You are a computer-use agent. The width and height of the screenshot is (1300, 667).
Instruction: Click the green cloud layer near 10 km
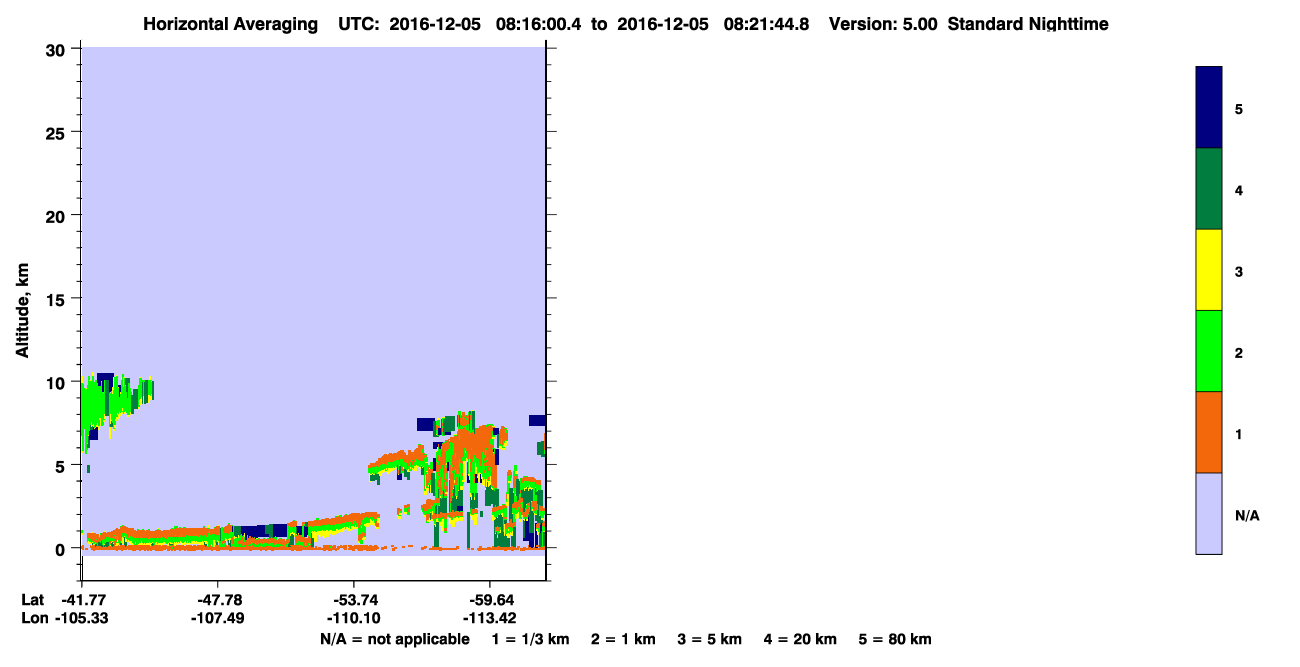click(115, 400)
